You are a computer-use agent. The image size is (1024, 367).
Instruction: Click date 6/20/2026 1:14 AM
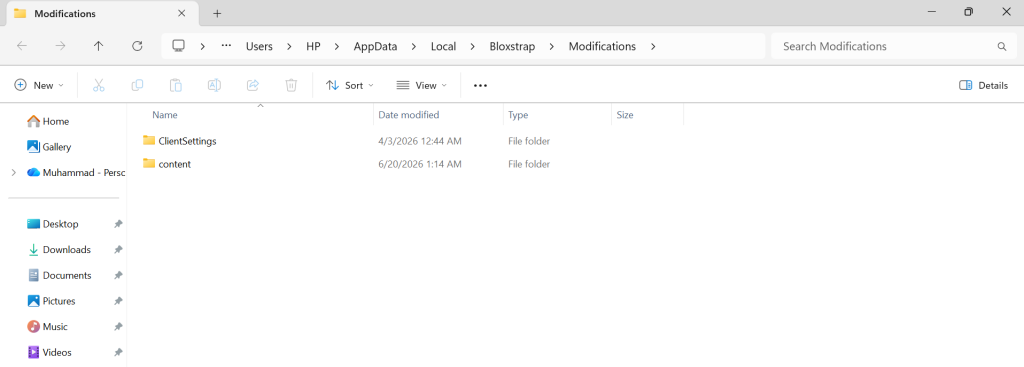(x=420, y=165)
